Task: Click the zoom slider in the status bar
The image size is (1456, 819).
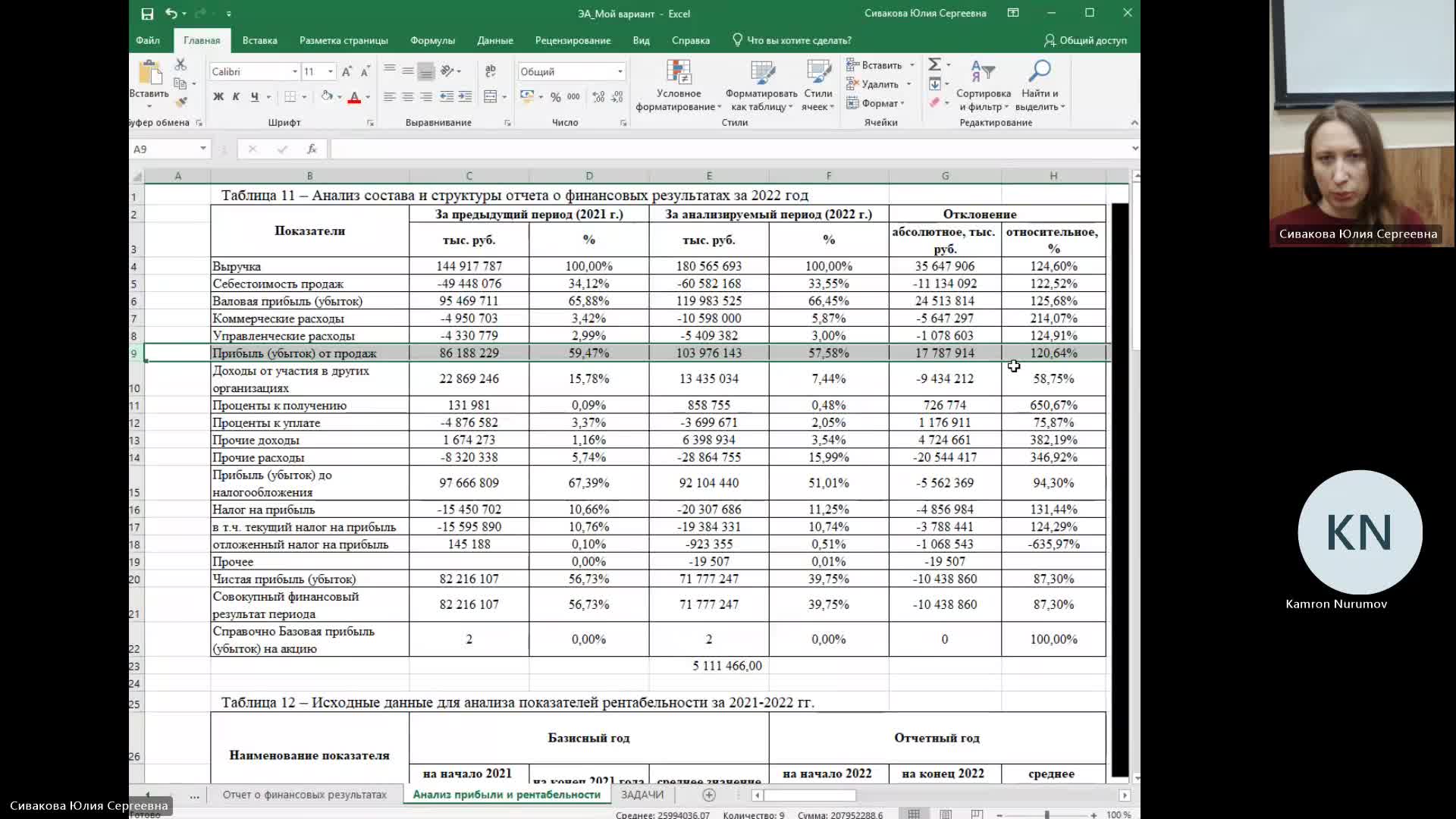Action: [1046, 814]
